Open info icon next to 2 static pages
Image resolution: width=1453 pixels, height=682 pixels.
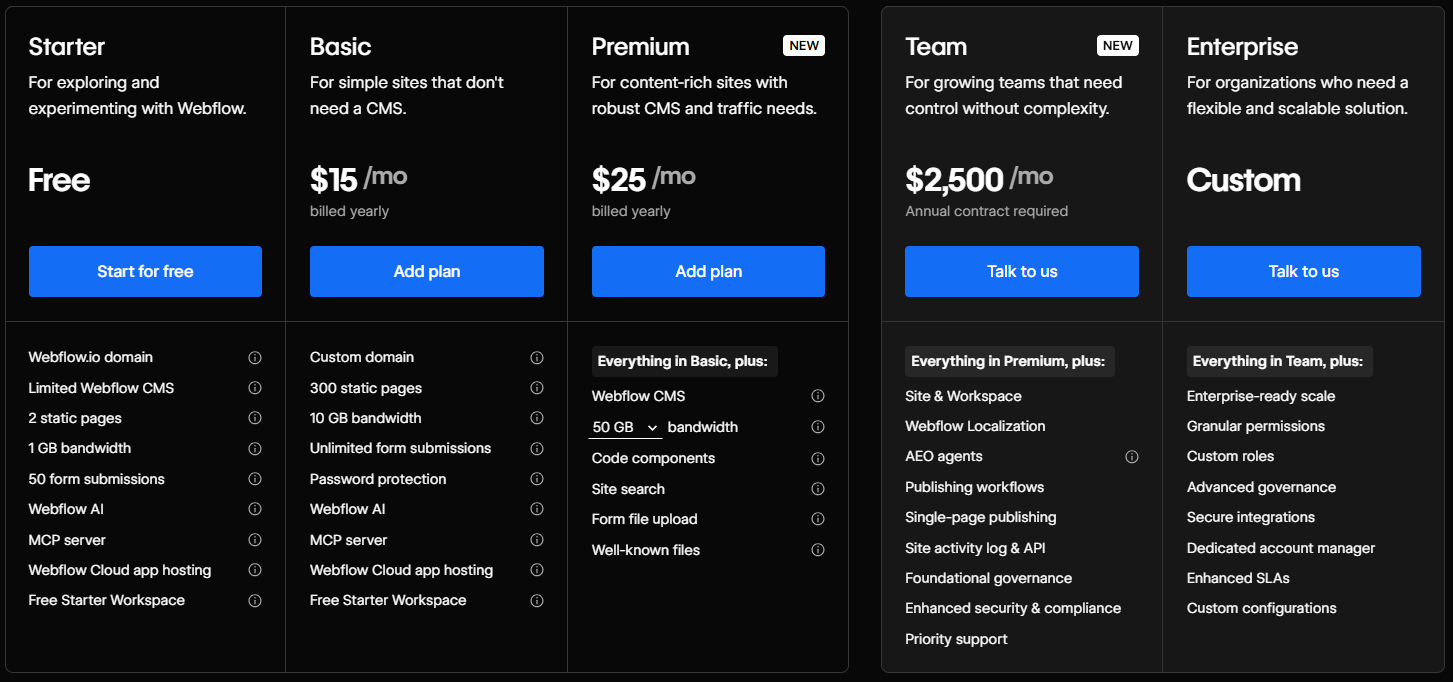coord(255,418)
